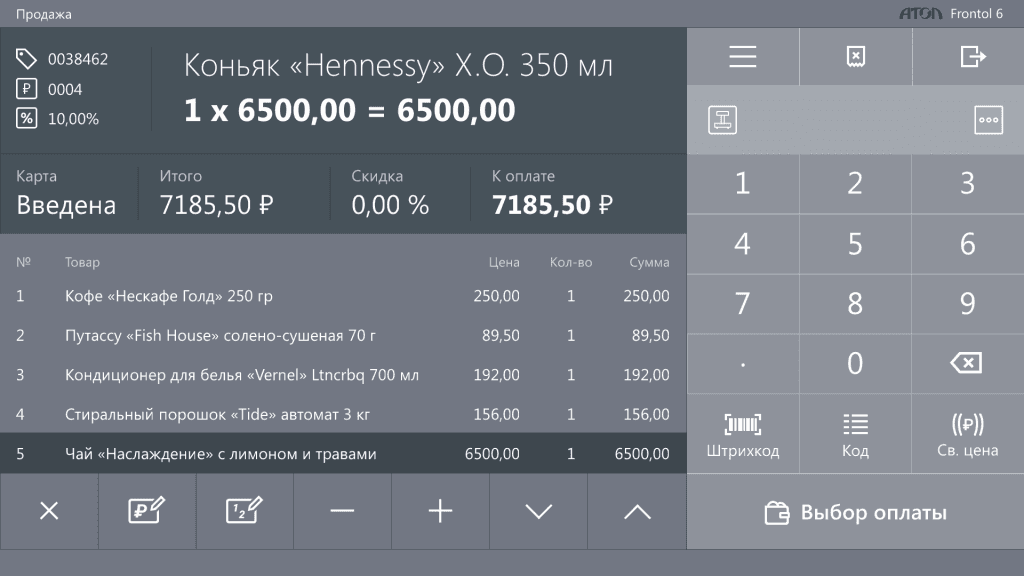Click the Итого total 7185,50 ₽
Screen dimensions: 1024x576
click(216, 193)
